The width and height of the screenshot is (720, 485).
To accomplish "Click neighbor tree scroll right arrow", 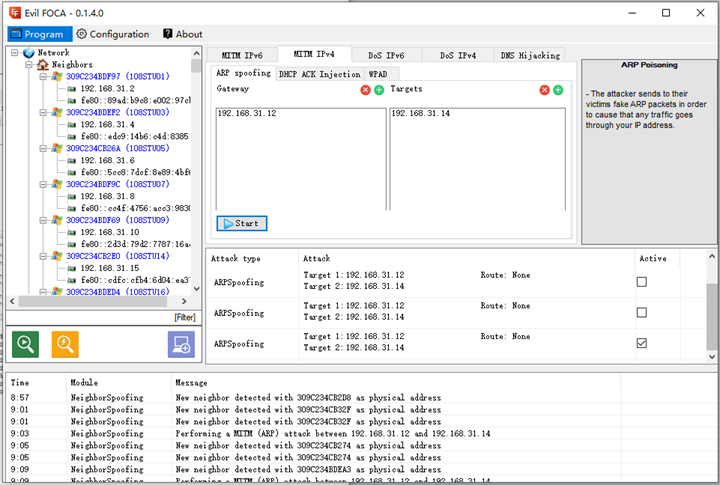I will point(184,301).
